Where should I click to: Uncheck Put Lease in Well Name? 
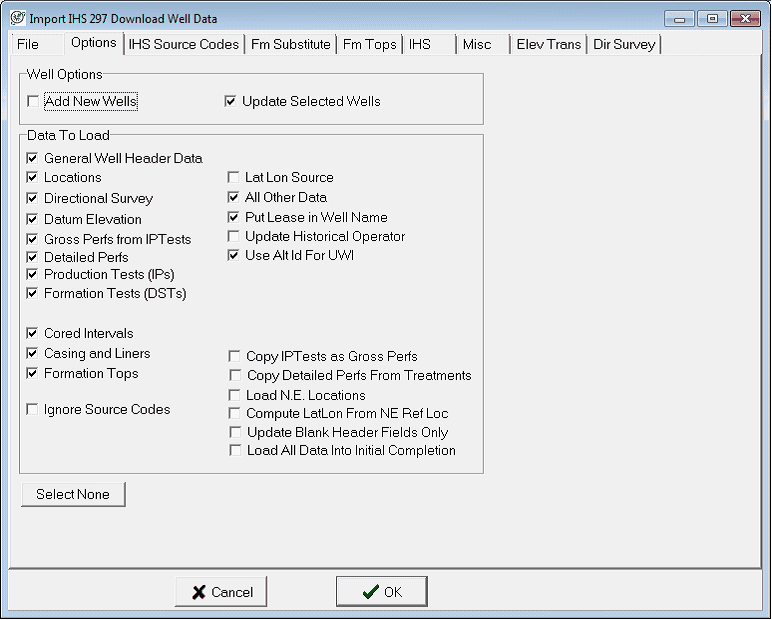(x=234, y=217)
